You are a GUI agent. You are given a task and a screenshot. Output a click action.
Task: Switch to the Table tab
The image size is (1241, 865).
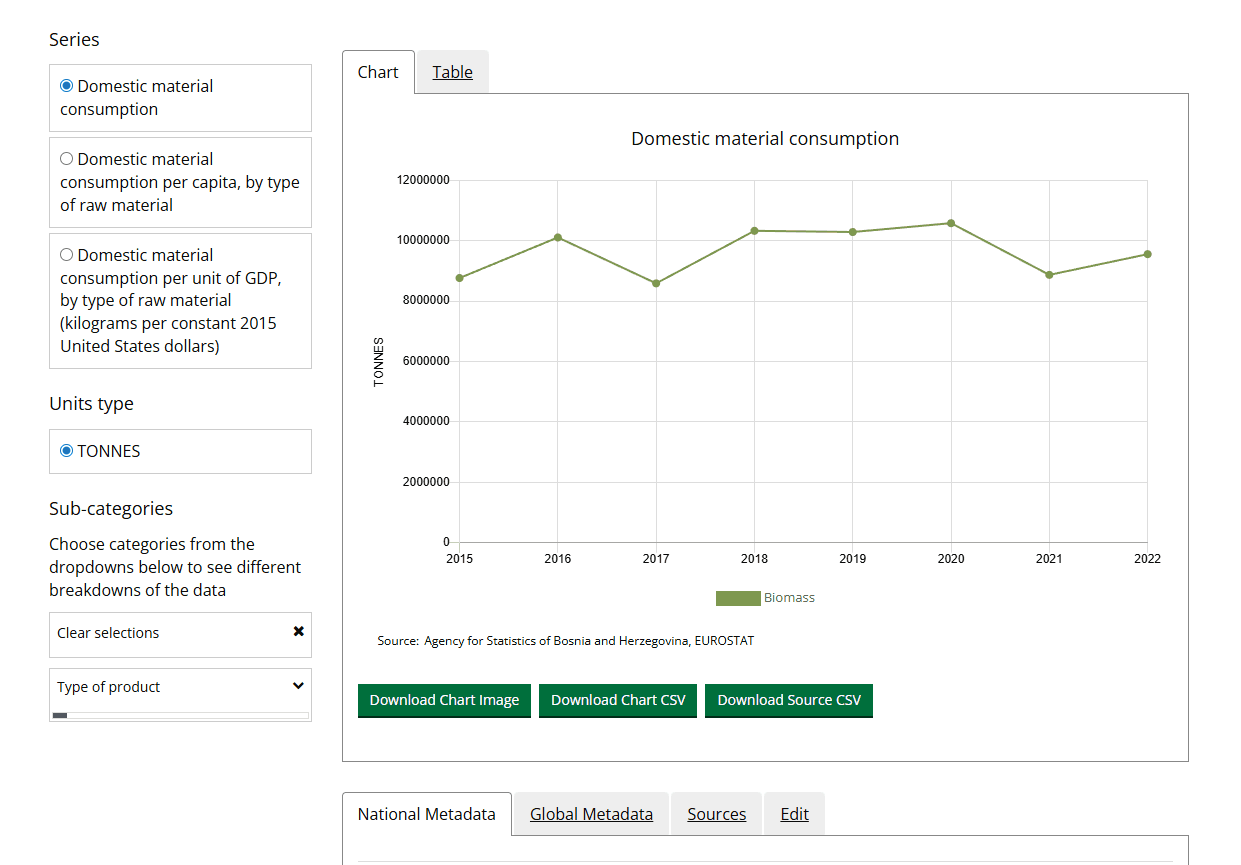[452, 72]
